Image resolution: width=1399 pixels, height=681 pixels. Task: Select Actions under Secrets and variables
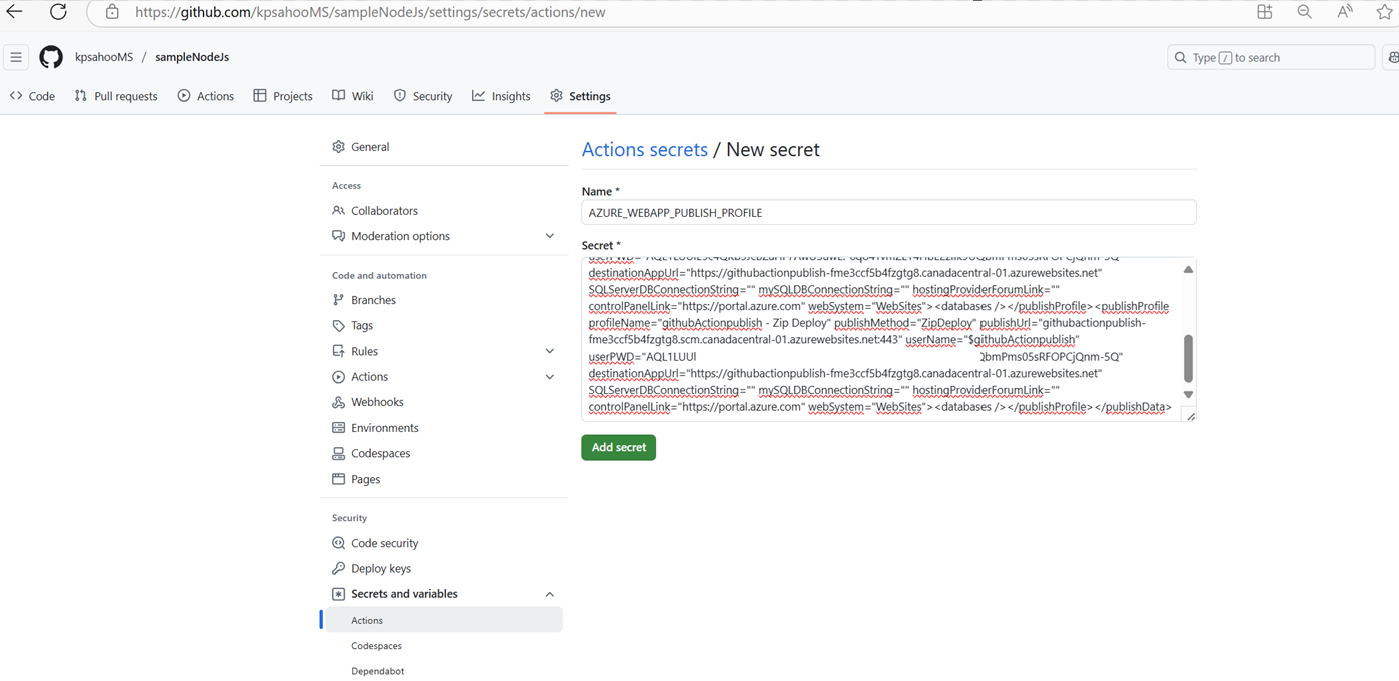tap(444, 620)
